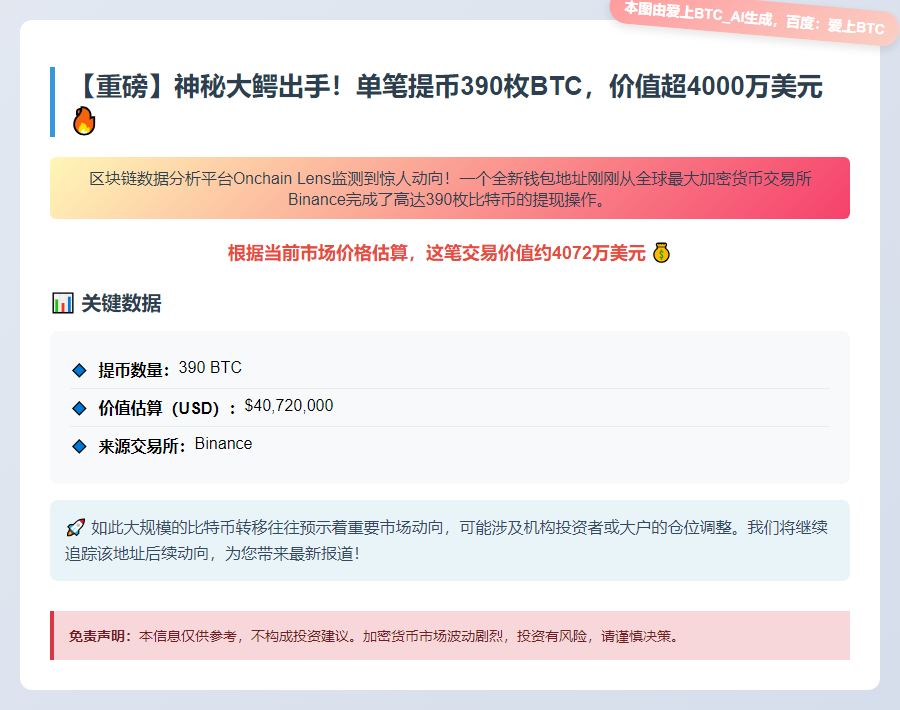Click the $40,720,000 value
Image resolution: width=900 pixels, height=710 pixels.
289,406
